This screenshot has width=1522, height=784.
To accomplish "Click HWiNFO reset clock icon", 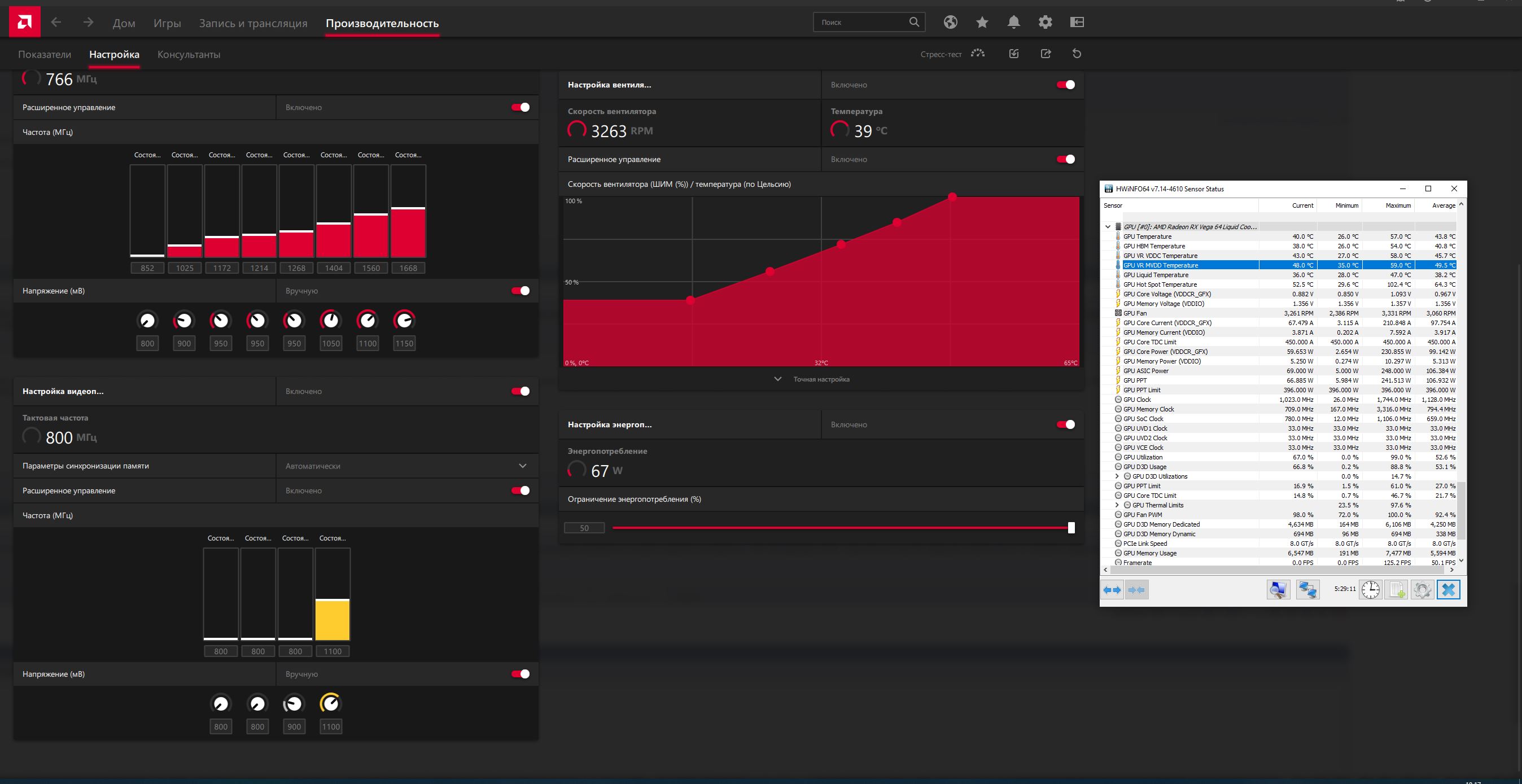I will pos(1370,590).
